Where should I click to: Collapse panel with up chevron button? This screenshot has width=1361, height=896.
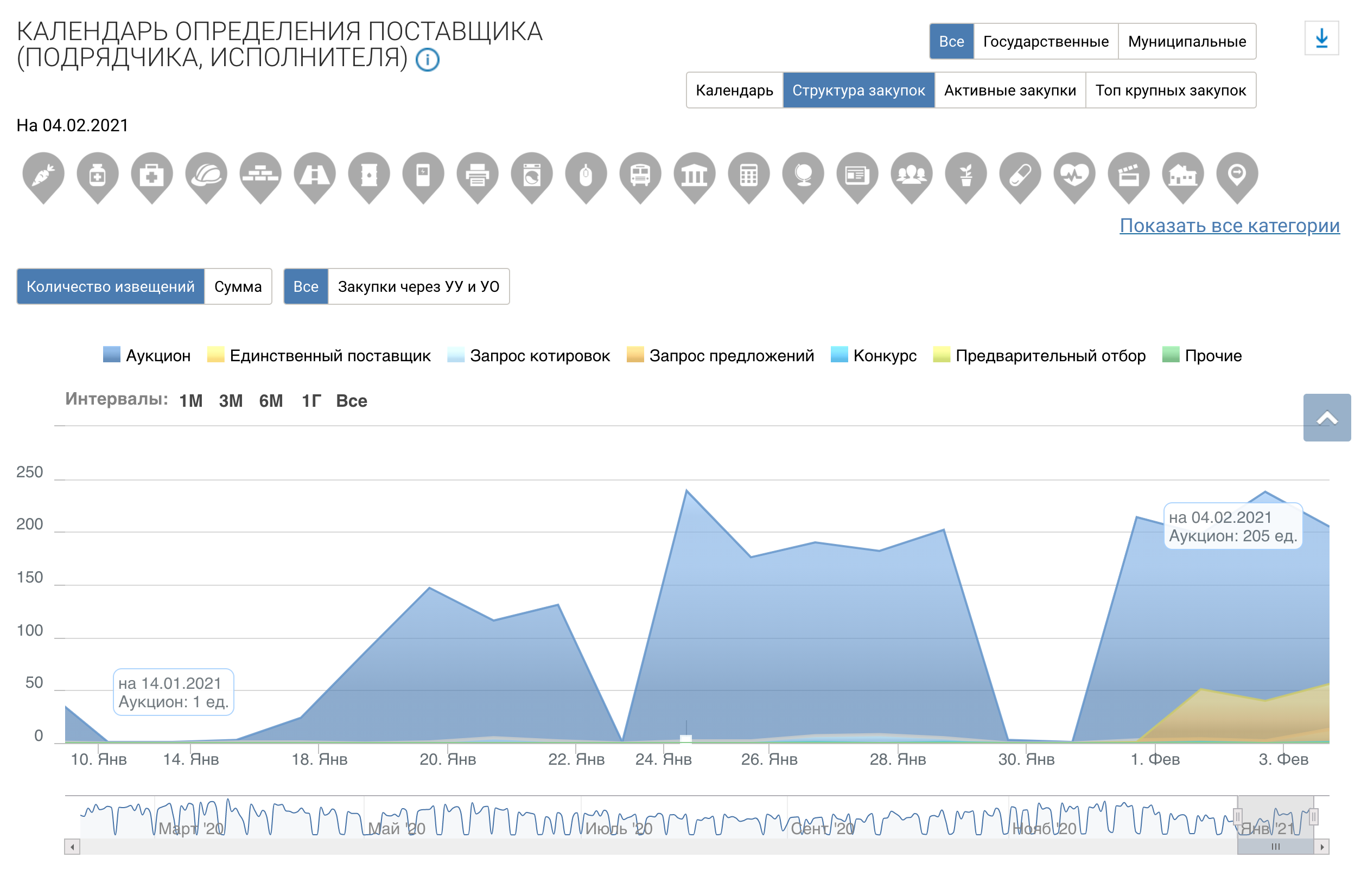click(1327, 418)
